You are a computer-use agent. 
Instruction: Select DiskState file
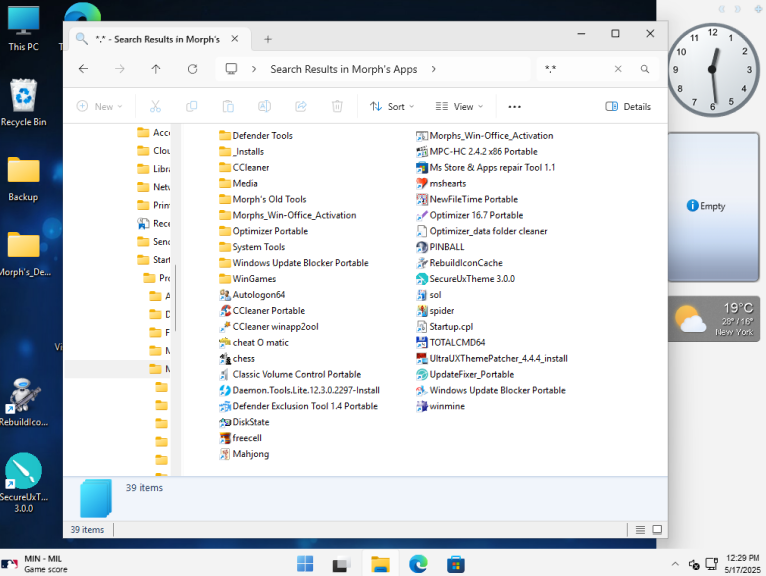click(x=244, y=422)
